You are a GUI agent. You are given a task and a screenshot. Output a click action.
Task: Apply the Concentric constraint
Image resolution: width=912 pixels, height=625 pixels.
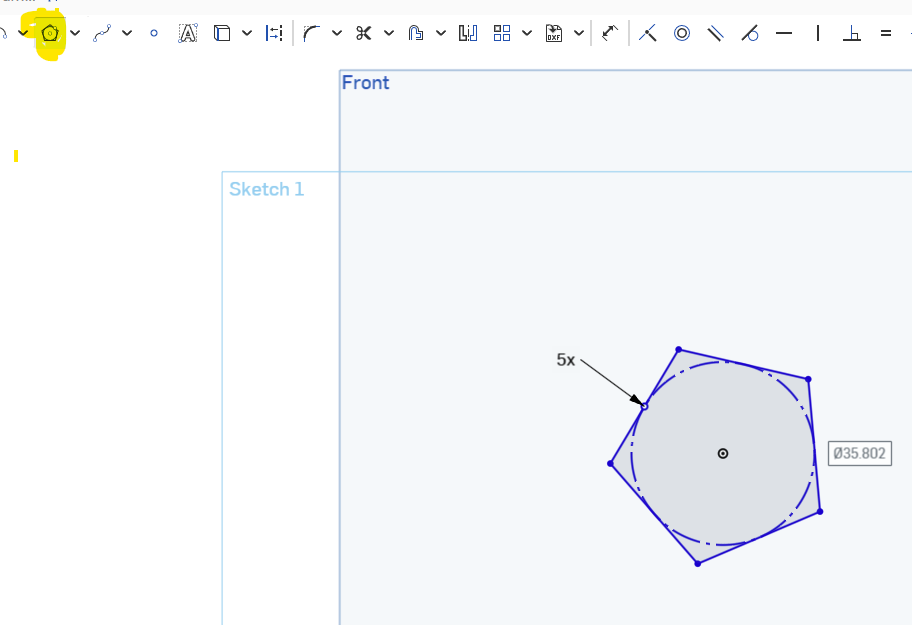(682, 33)
